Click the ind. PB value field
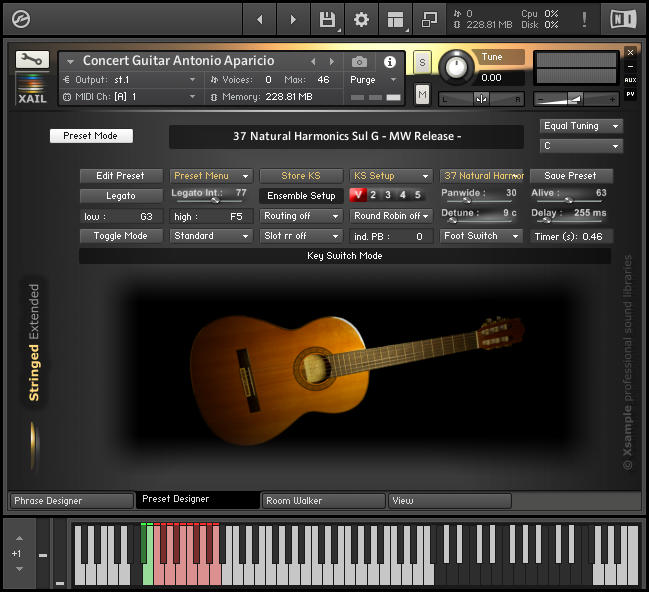 point(391,236)
